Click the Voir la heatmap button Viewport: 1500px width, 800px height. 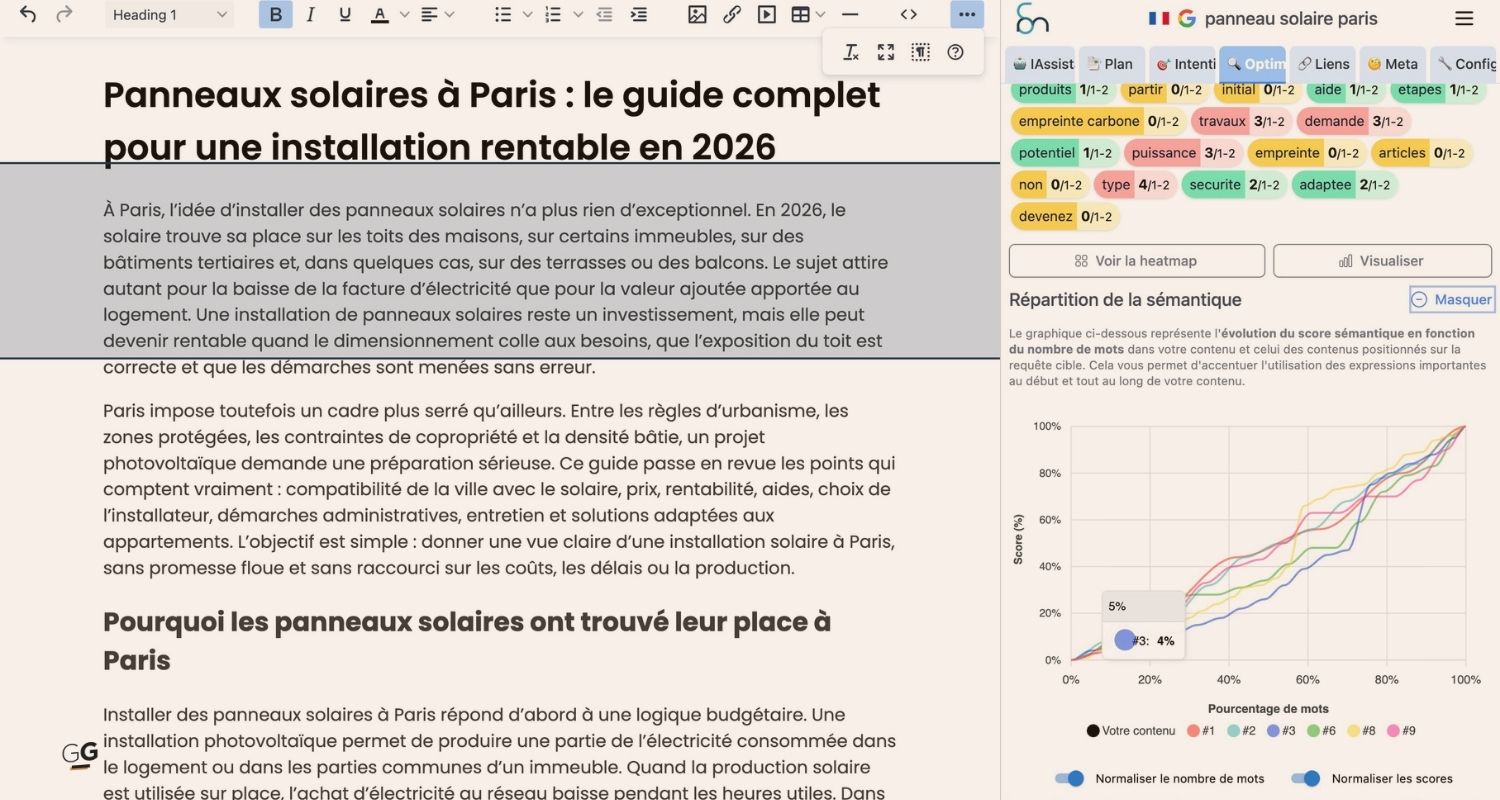coord(1136,260)
